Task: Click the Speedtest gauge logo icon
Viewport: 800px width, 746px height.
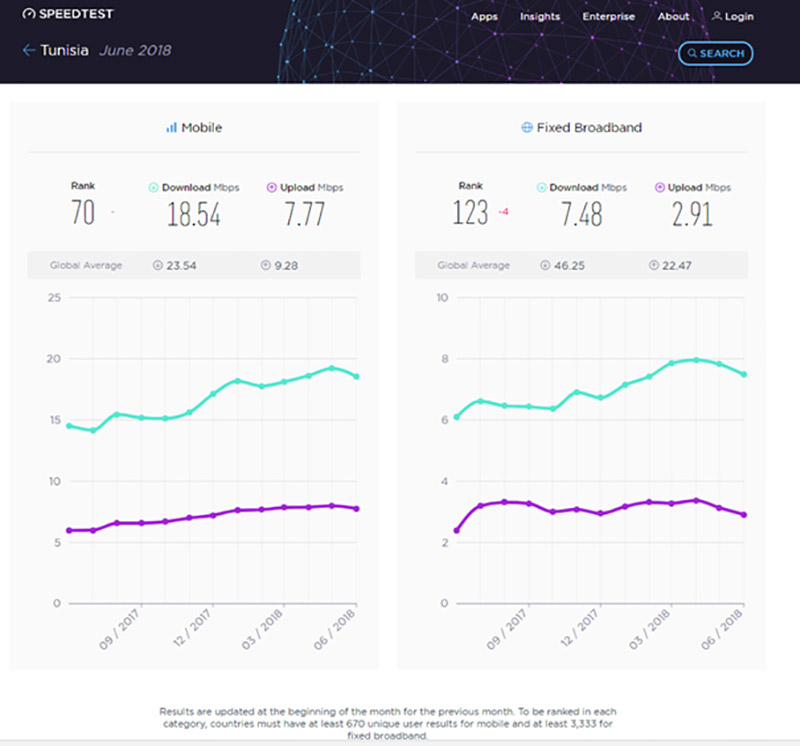Action: [29, 14]
